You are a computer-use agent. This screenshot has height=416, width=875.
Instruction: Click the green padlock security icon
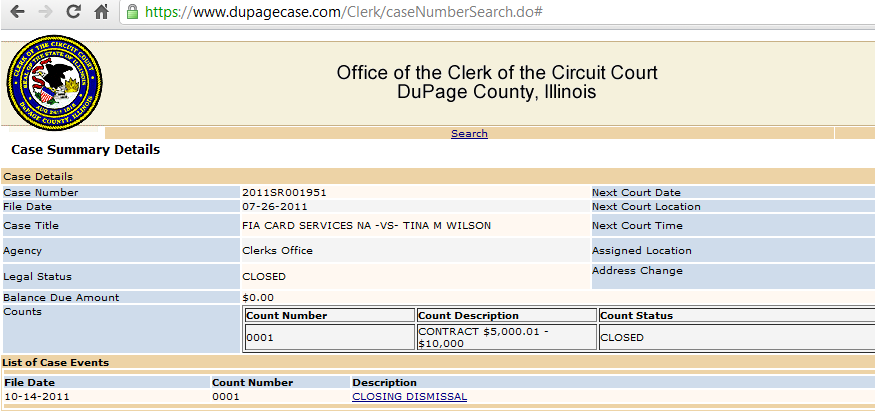tap(132, 12)
